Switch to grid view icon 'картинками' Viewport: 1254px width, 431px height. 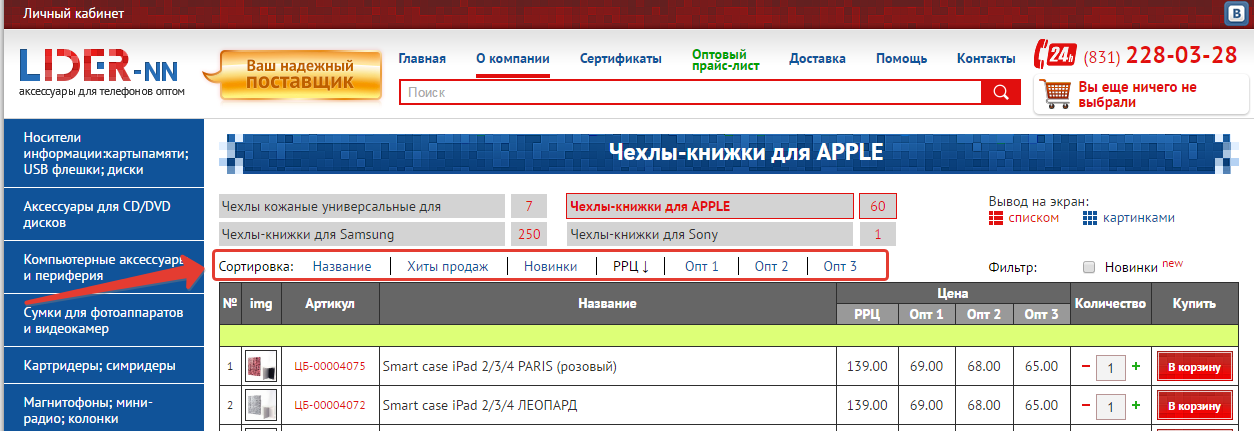pyautogui.click(x=1090, y=217)
